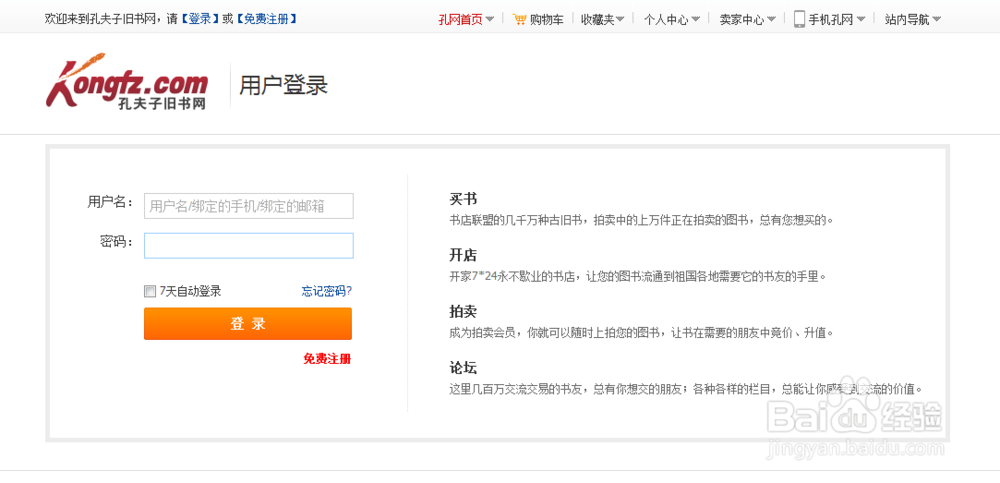1000x483 pixels.
Task: Click the 用户名： label
Action: tap(110, 203)
